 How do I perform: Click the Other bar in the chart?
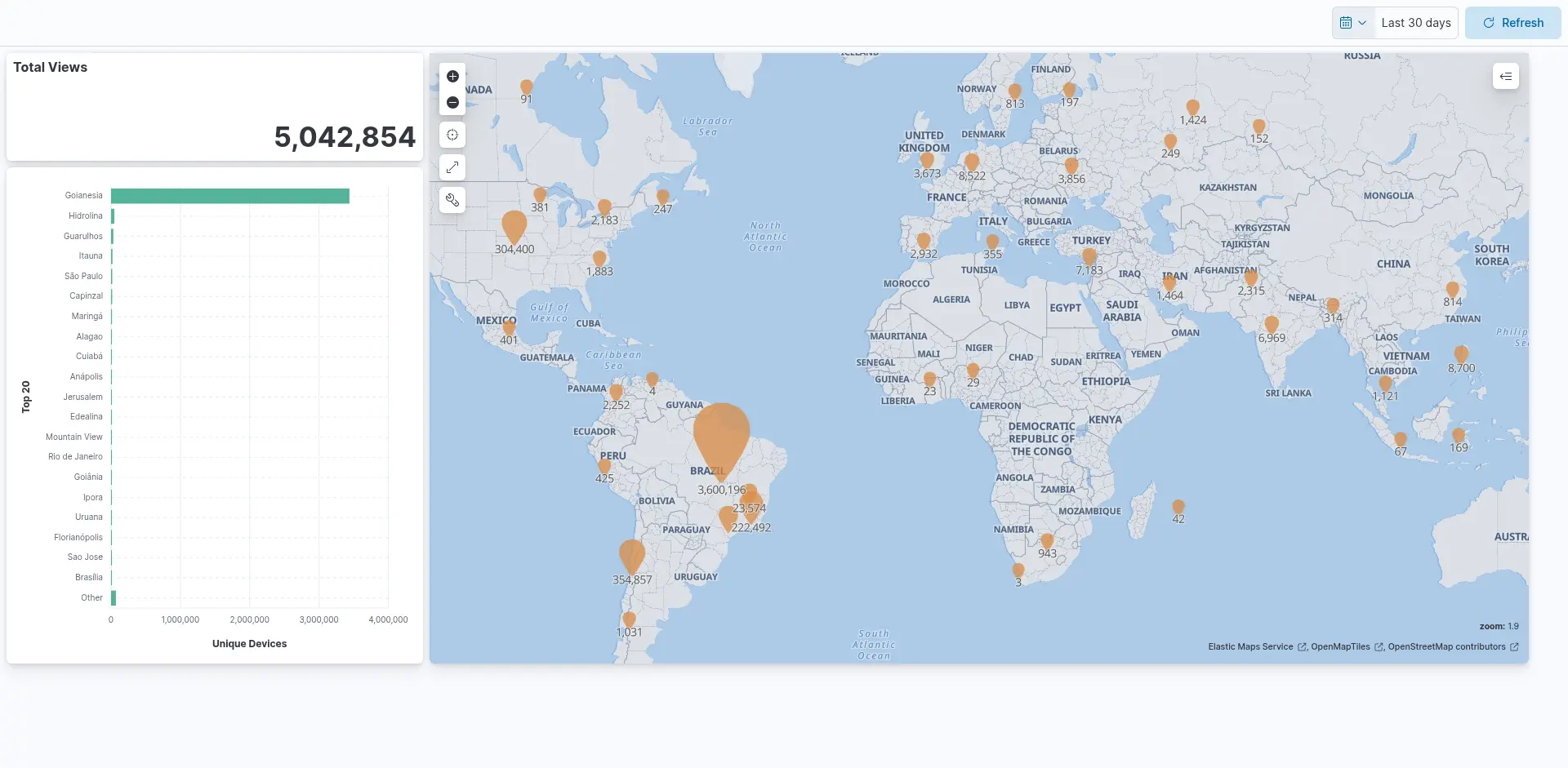(114, 598)
